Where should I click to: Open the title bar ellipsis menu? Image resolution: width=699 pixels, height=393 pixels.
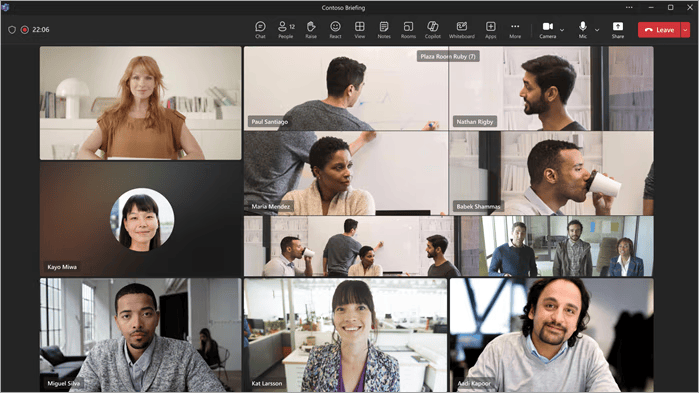pyautogui.click(x=629, y=7)
